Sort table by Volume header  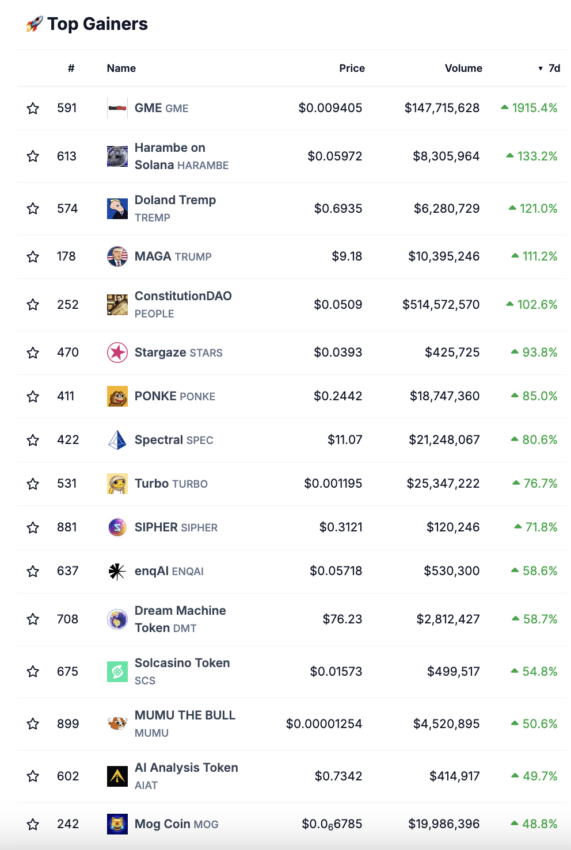(464, 68)
